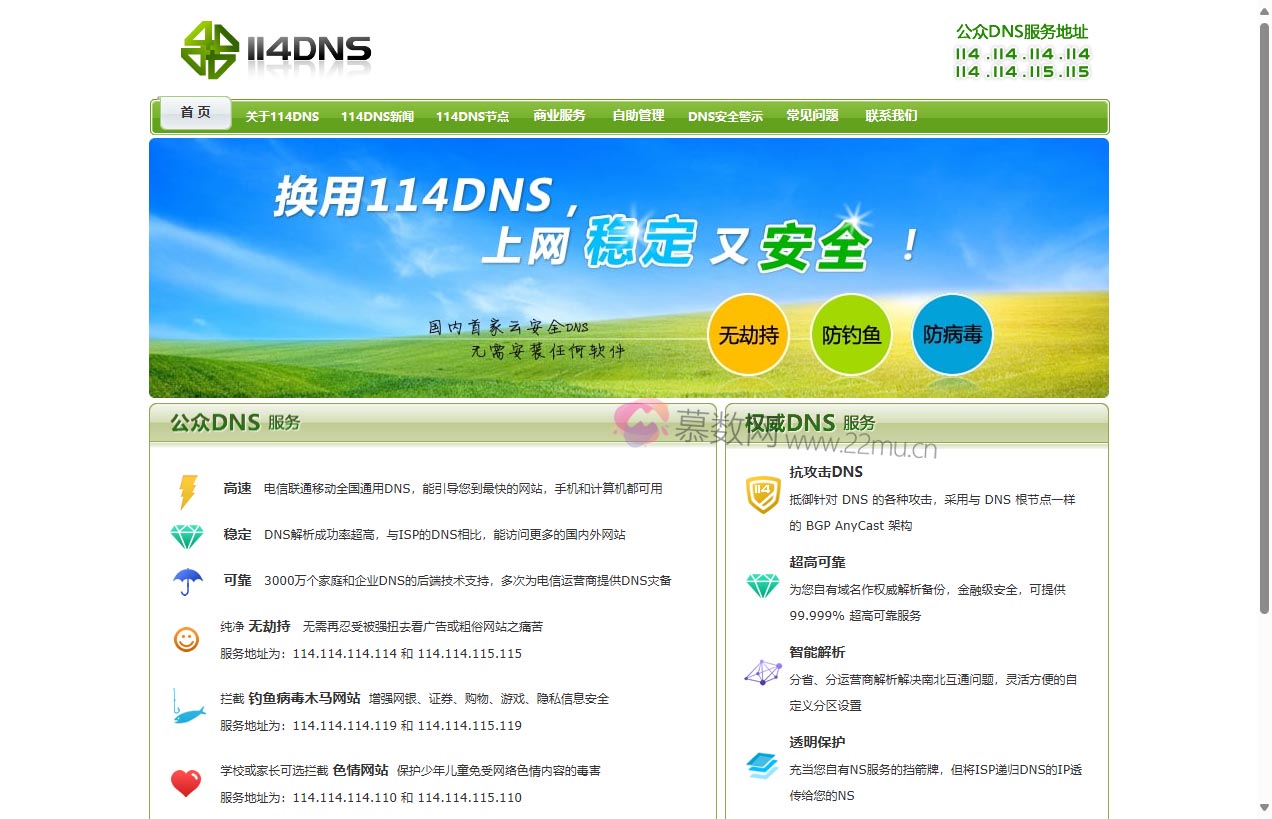Click the stacked layers icon beside 透明保护
The image size is (1272, 819).
(762, 764)
